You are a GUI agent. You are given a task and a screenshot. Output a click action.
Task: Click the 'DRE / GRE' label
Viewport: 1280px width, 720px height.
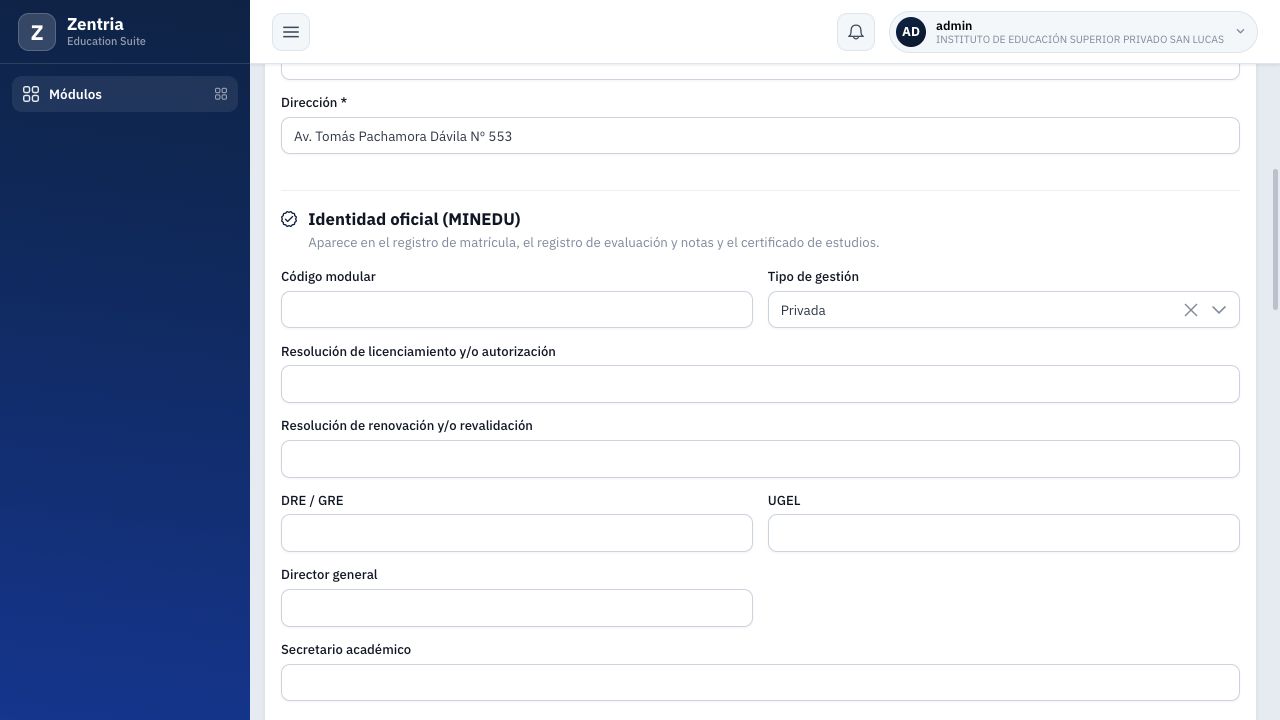pyautogui.click(x=312, y=500)
